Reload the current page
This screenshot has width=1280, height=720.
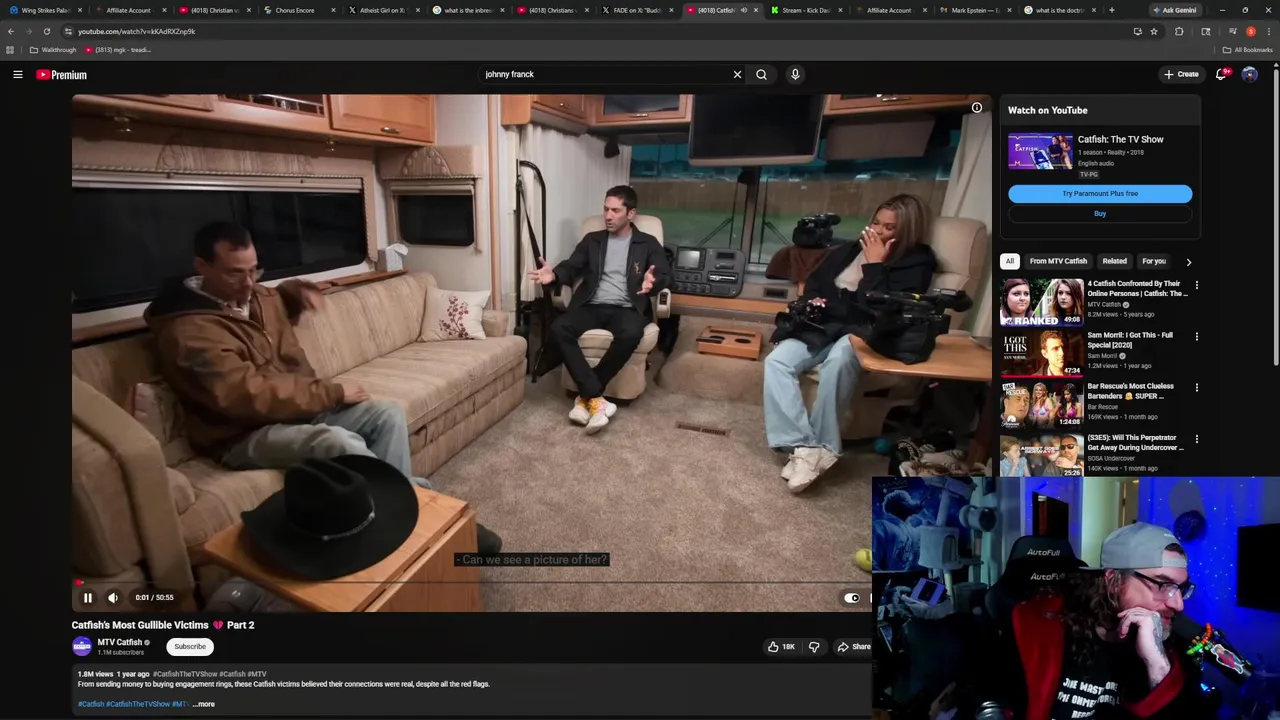[46, 31]
